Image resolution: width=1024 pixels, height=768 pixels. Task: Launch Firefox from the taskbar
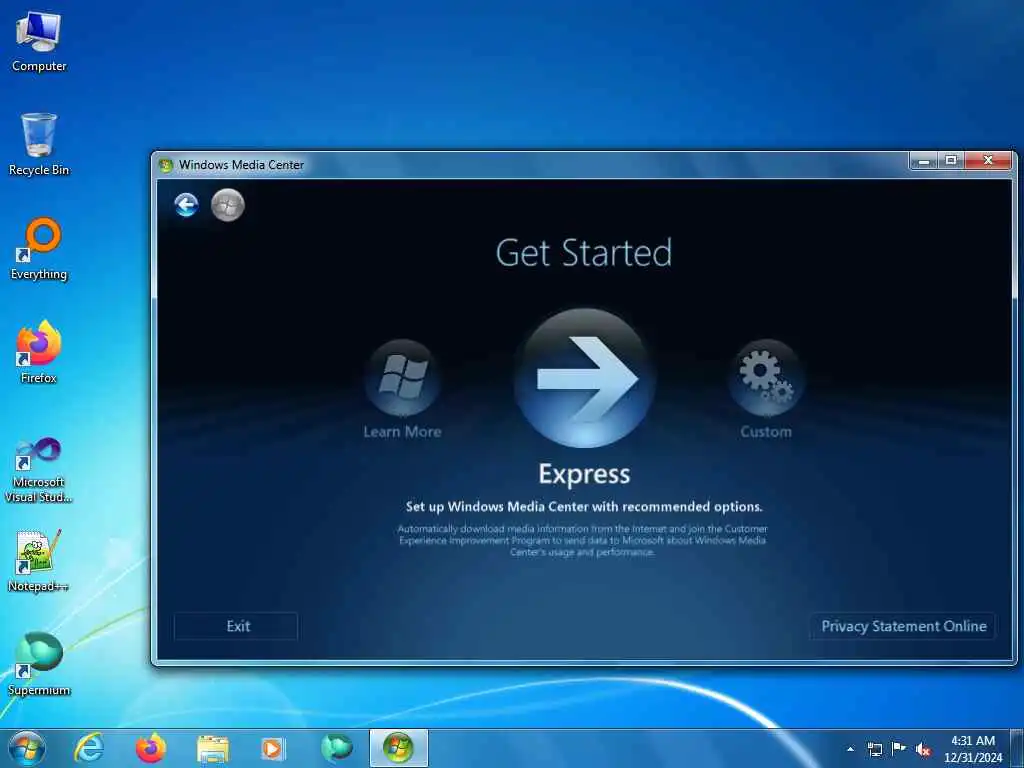coord(150,748)
